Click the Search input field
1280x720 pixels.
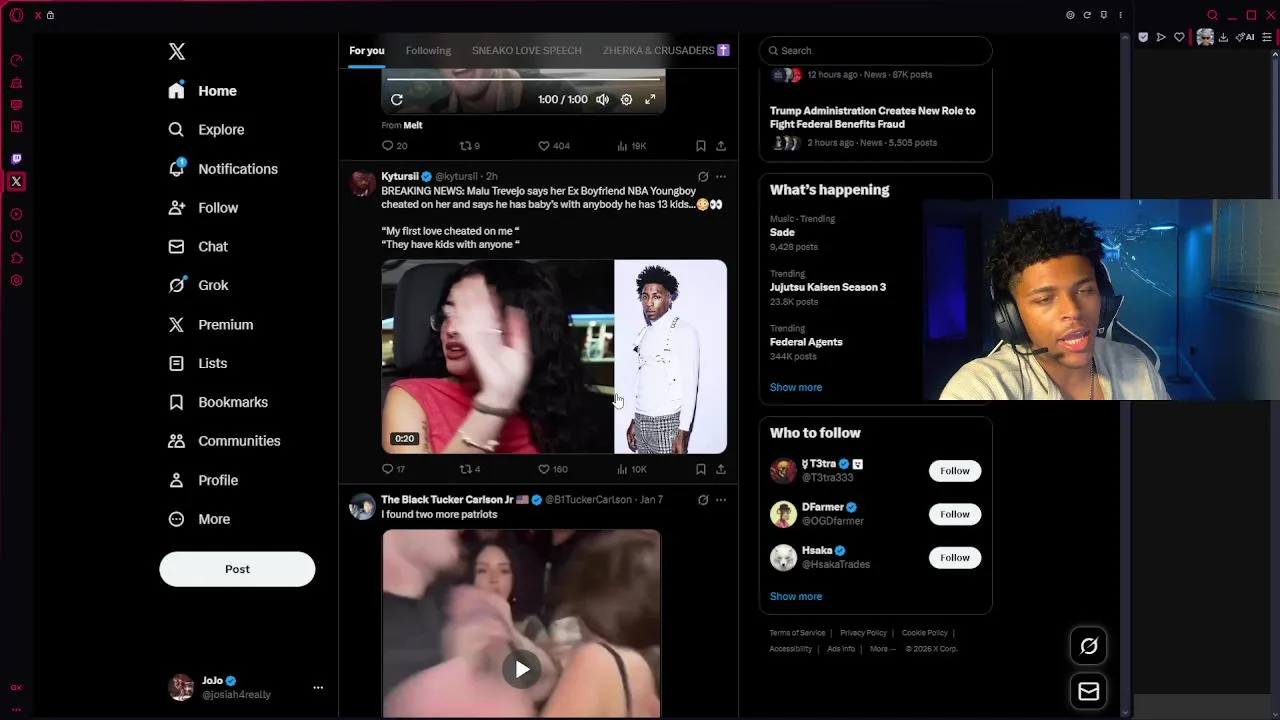tap(876, 50)
